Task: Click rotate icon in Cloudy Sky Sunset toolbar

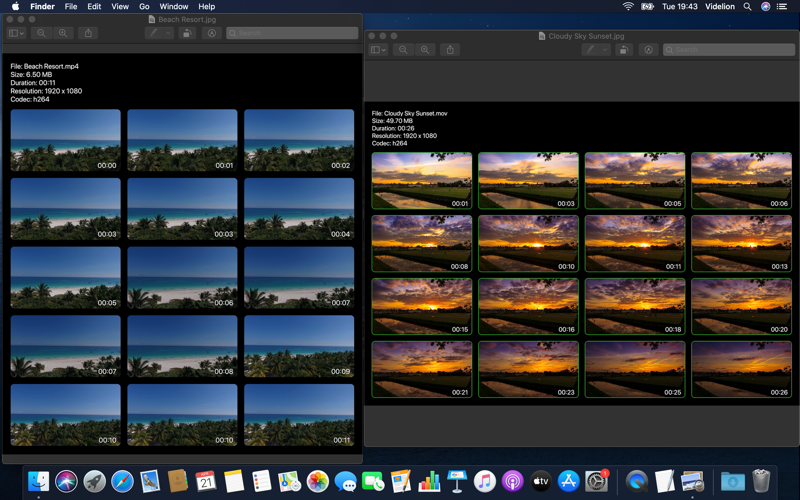Action: pos(623,49)
